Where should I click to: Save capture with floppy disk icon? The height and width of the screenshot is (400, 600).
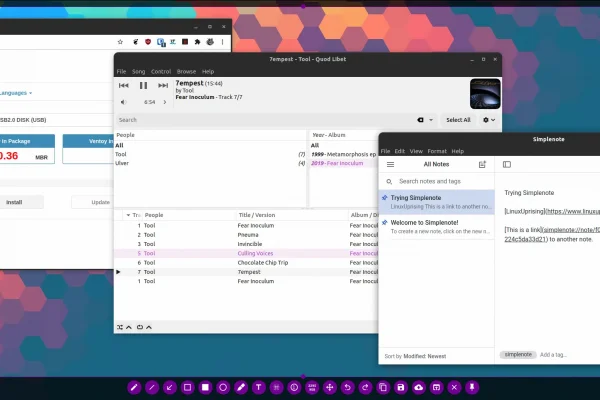coord(401,387)
